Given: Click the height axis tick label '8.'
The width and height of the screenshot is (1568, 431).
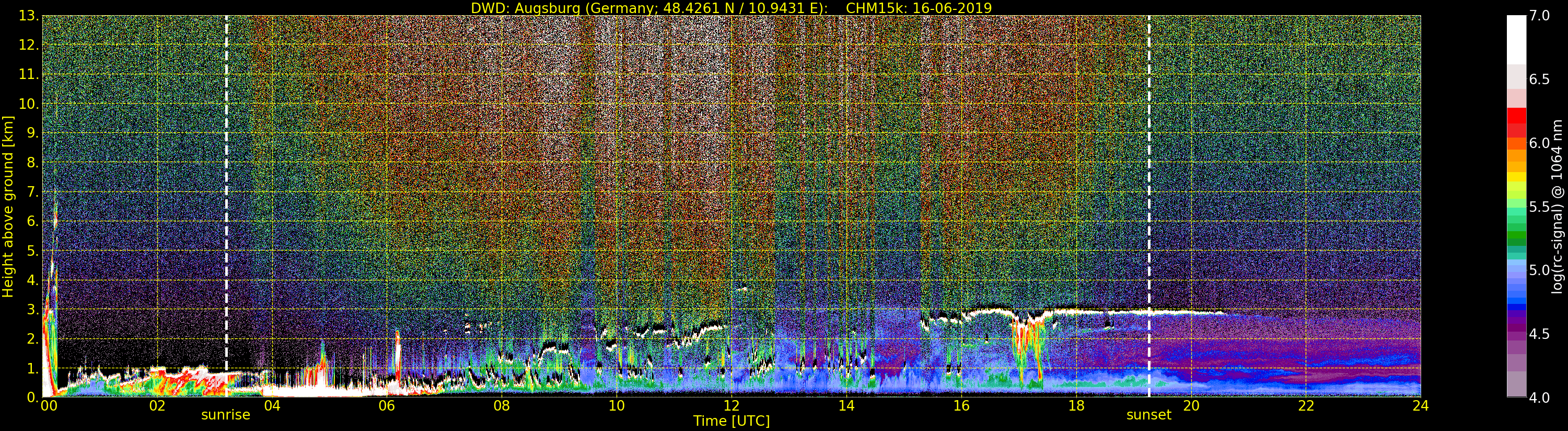Looking at the screenshot, I should pos(33,163).
